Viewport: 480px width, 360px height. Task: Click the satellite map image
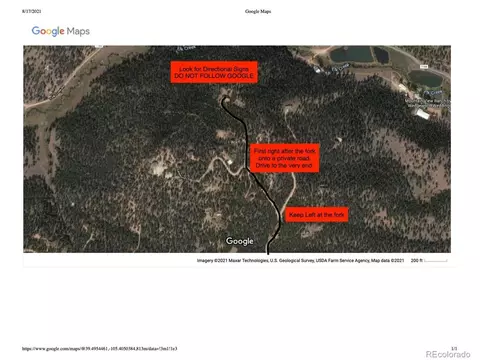tap(237, 149)
